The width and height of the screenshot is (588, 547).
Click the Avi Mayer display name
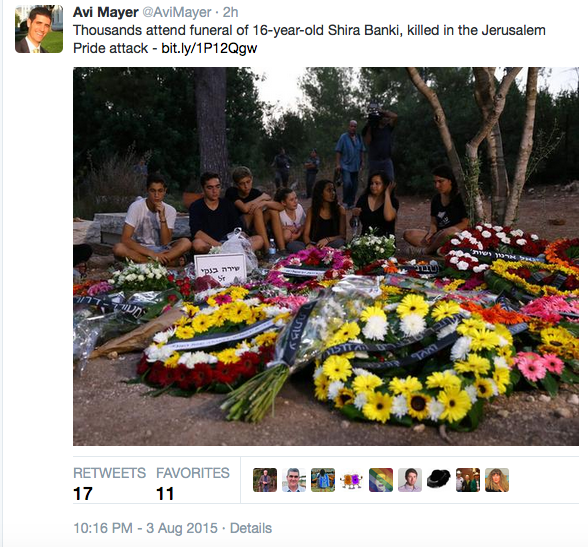(106, 12)
